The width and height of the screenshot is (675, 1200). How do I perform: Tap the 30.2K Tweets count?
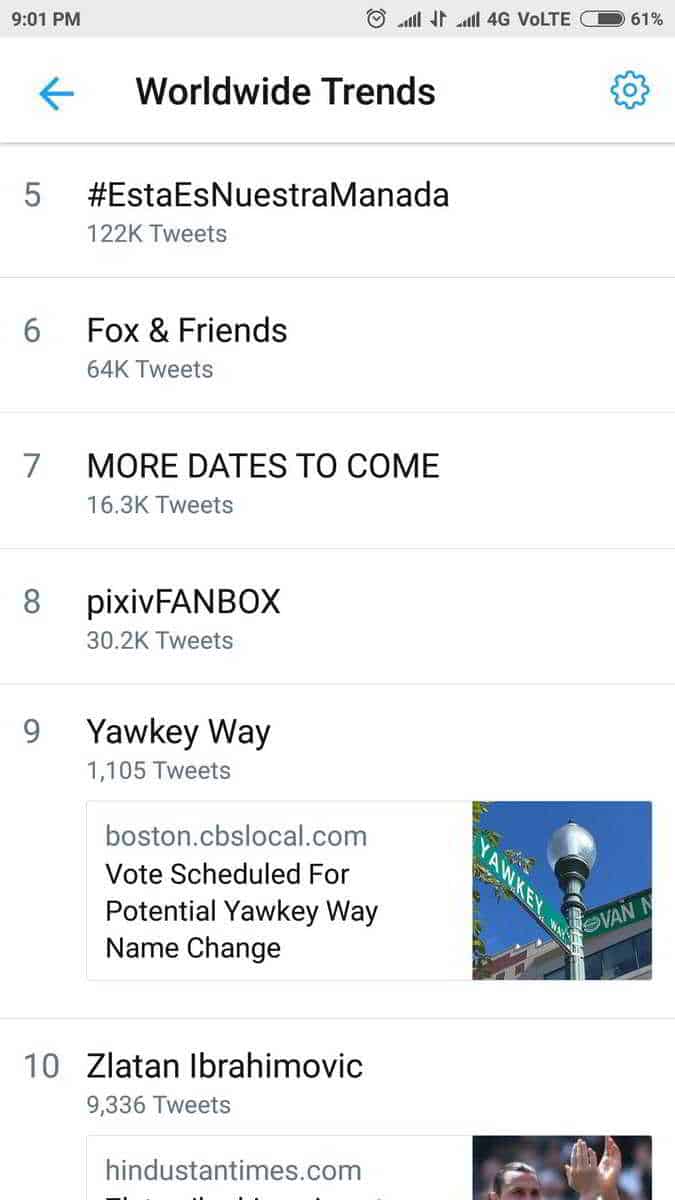click(160, 641)
